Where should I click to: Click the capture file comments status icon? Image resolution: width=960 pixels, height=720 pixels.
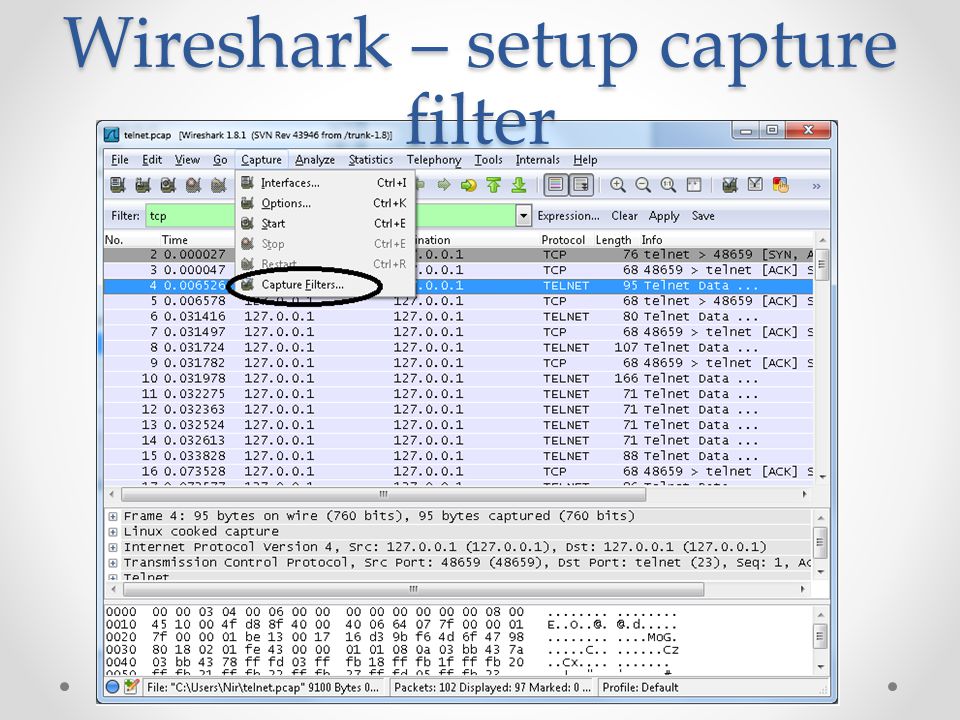point(130,687)
